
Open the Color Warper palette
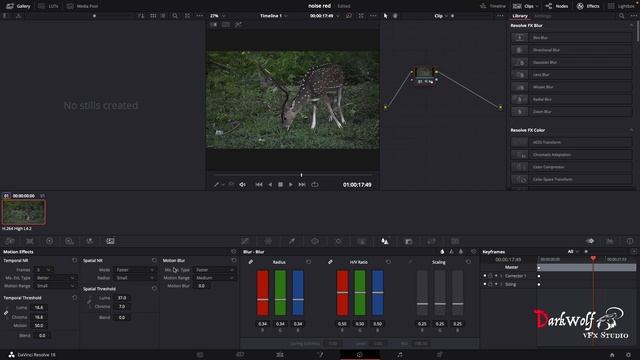268,241
